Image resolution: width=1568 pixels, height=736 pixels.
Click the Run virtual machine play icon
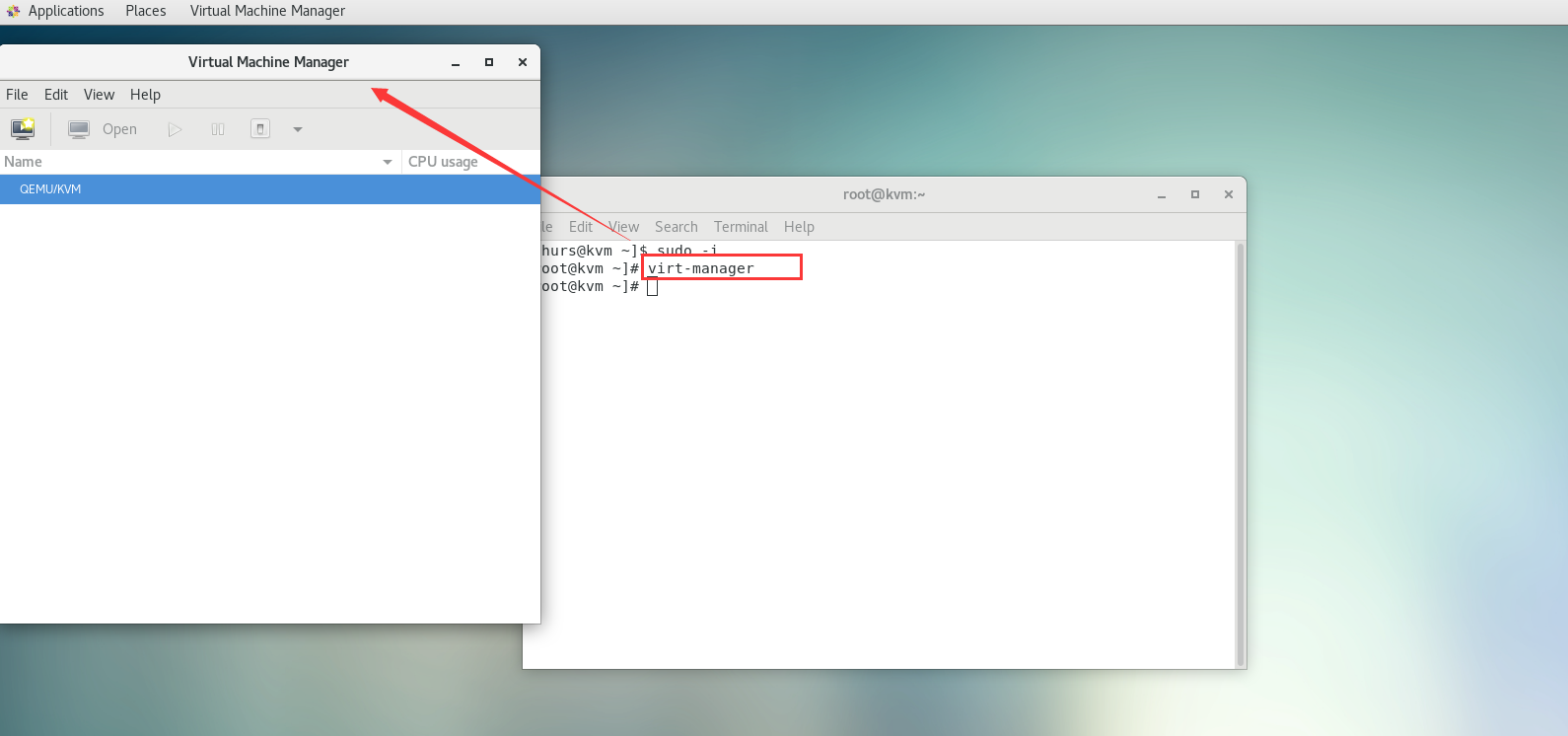pos(175,129)
